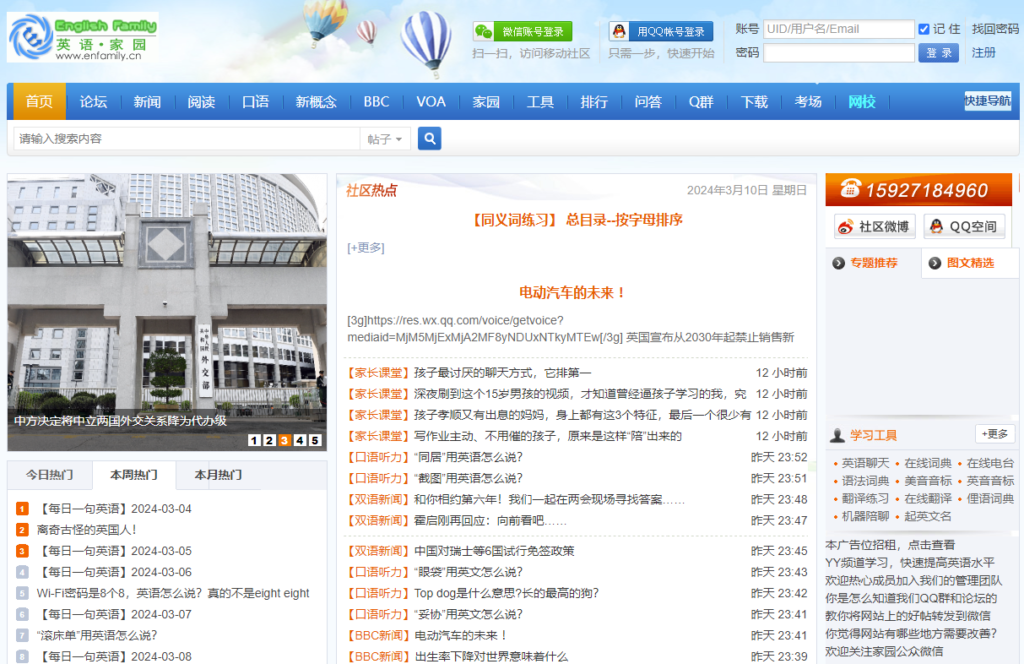Open the 帖子 search type dropdown
Viewport: 1024px width, 664px height.
pos(385,139)
